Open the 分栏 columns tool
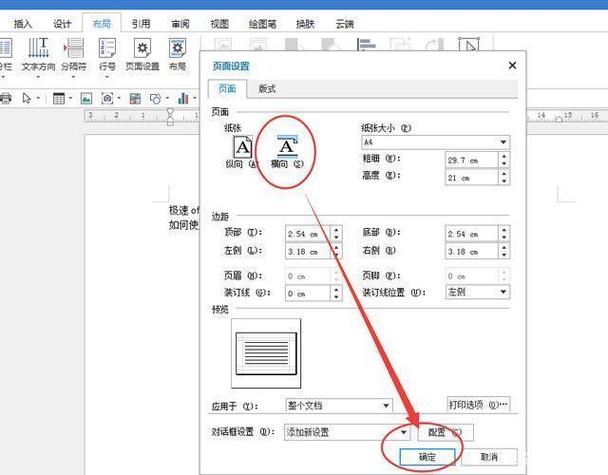The height and width of the screenshot is (475, 608). click(5, 54)
